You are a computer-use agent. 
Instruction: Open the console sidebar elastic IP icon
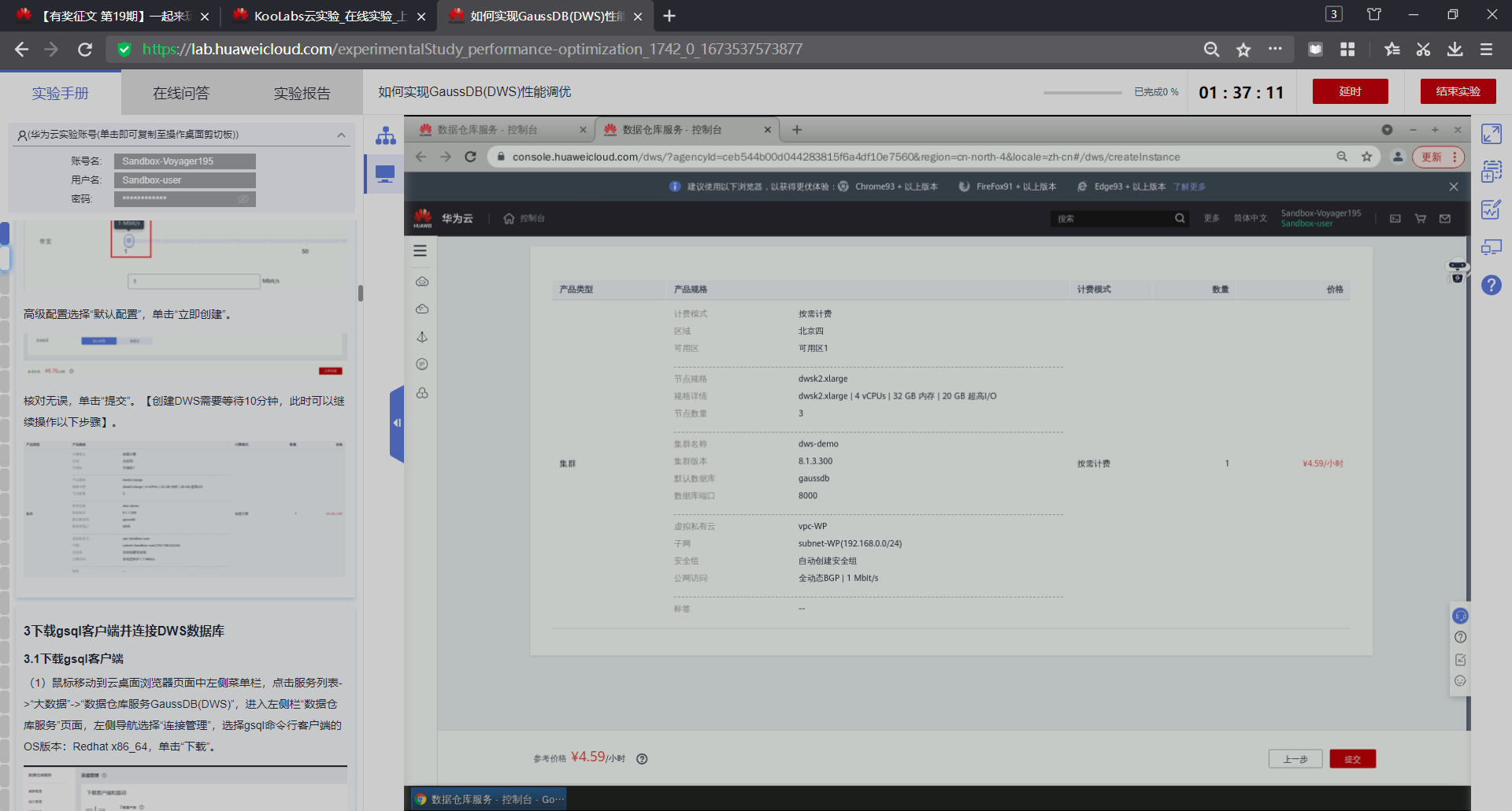pyautogui.click(x=422, y=365)
